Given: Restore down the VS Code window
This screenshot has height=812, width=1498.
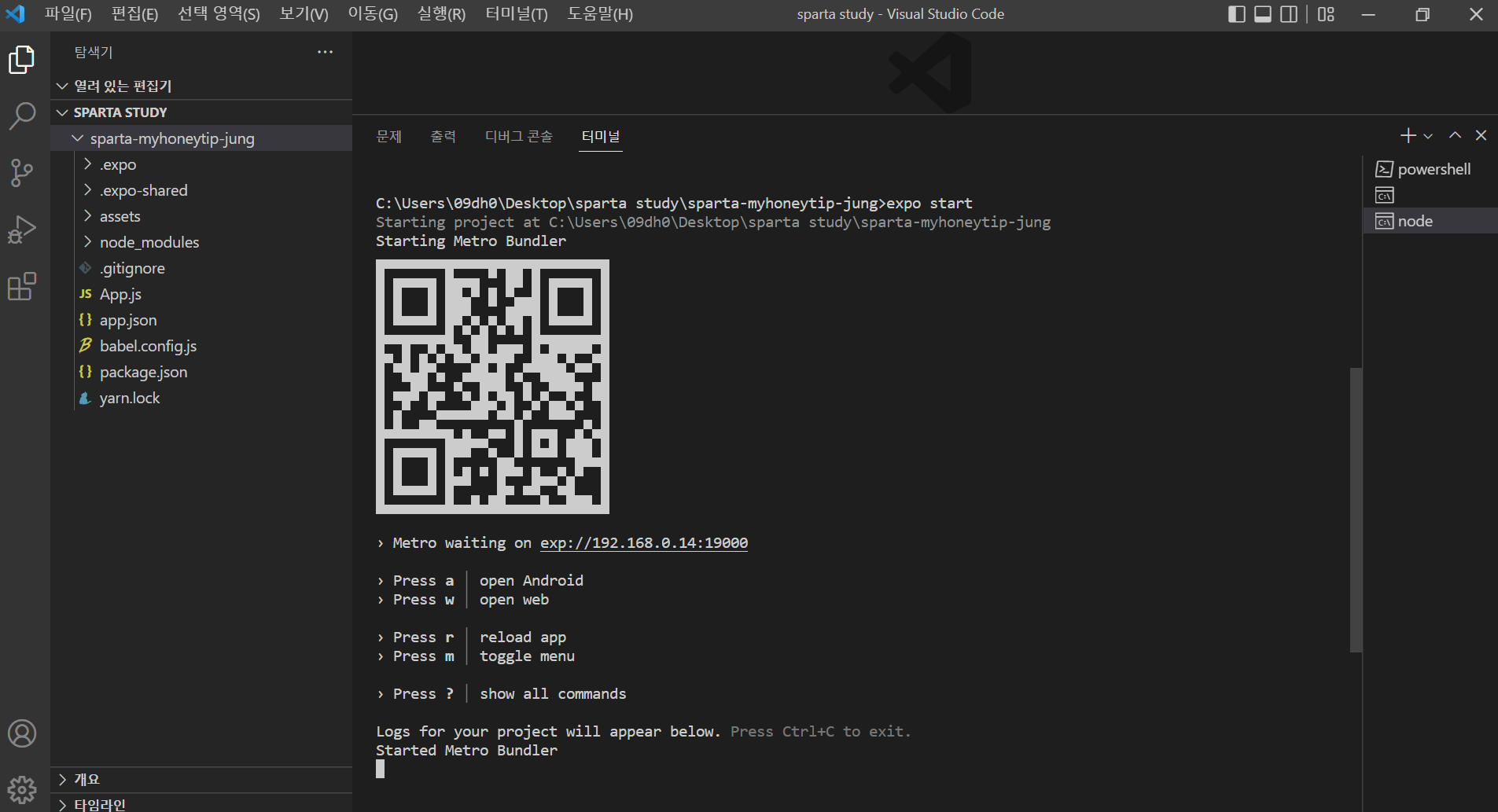Looking at the screenshot, I should (1423, 14).
